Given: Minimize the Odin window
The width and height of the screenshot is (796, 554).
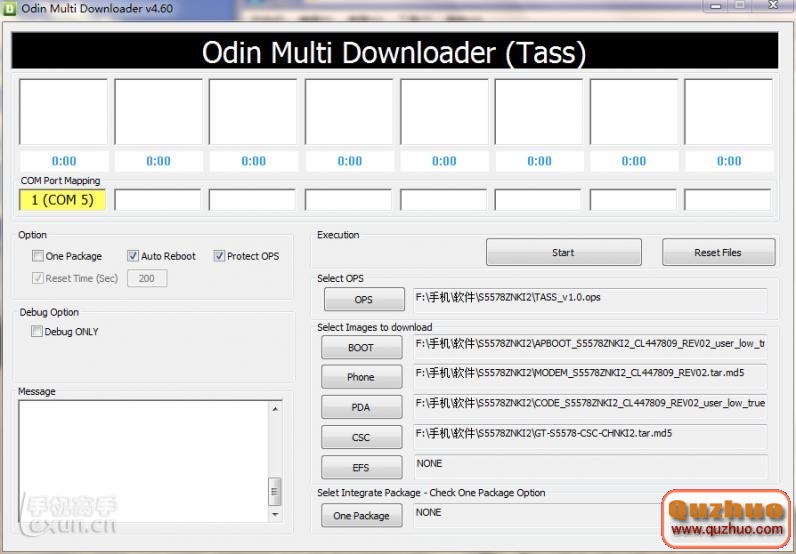Looking at the screenshot, I should (716, 6).
